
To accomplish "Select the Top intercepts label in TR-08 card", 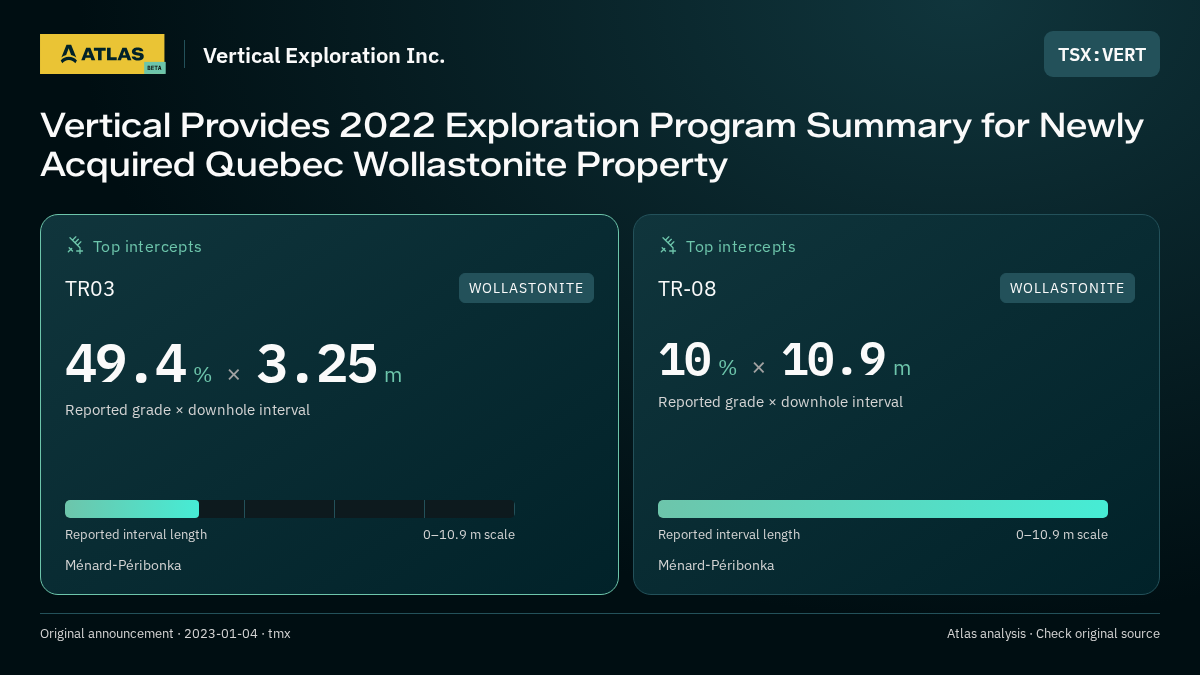I will tap(740, 246).
